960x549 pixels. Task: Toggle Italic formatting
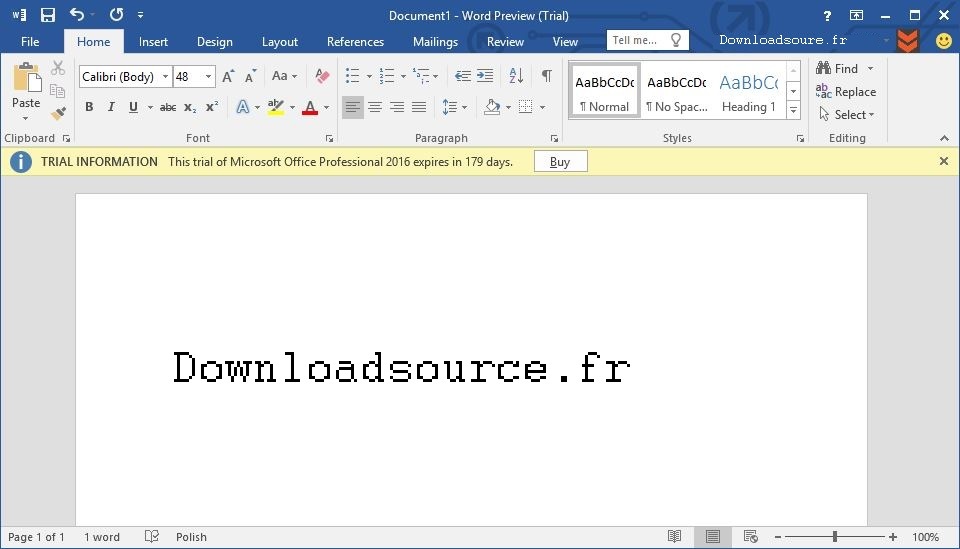(x=111, y=107)
